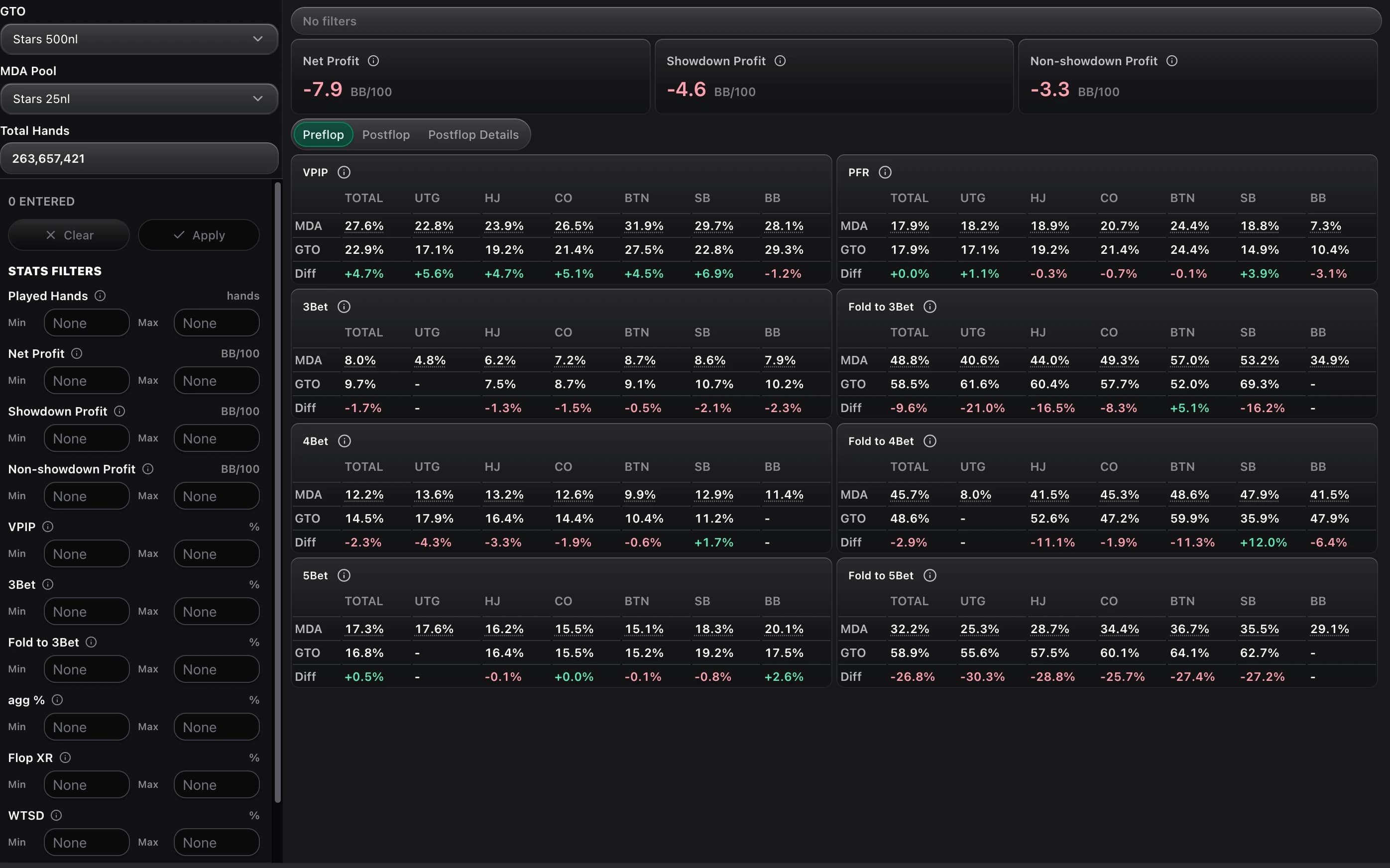
Task: Click 3Bet Min filter field
Action: [x=87, y=611]
